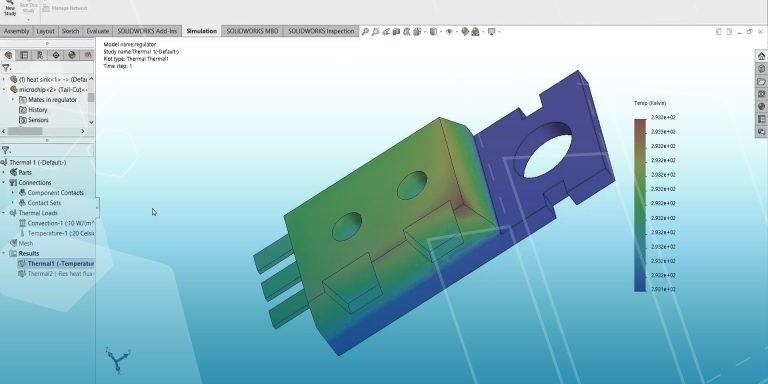Collapse the Connections folder

click(4, 183)
